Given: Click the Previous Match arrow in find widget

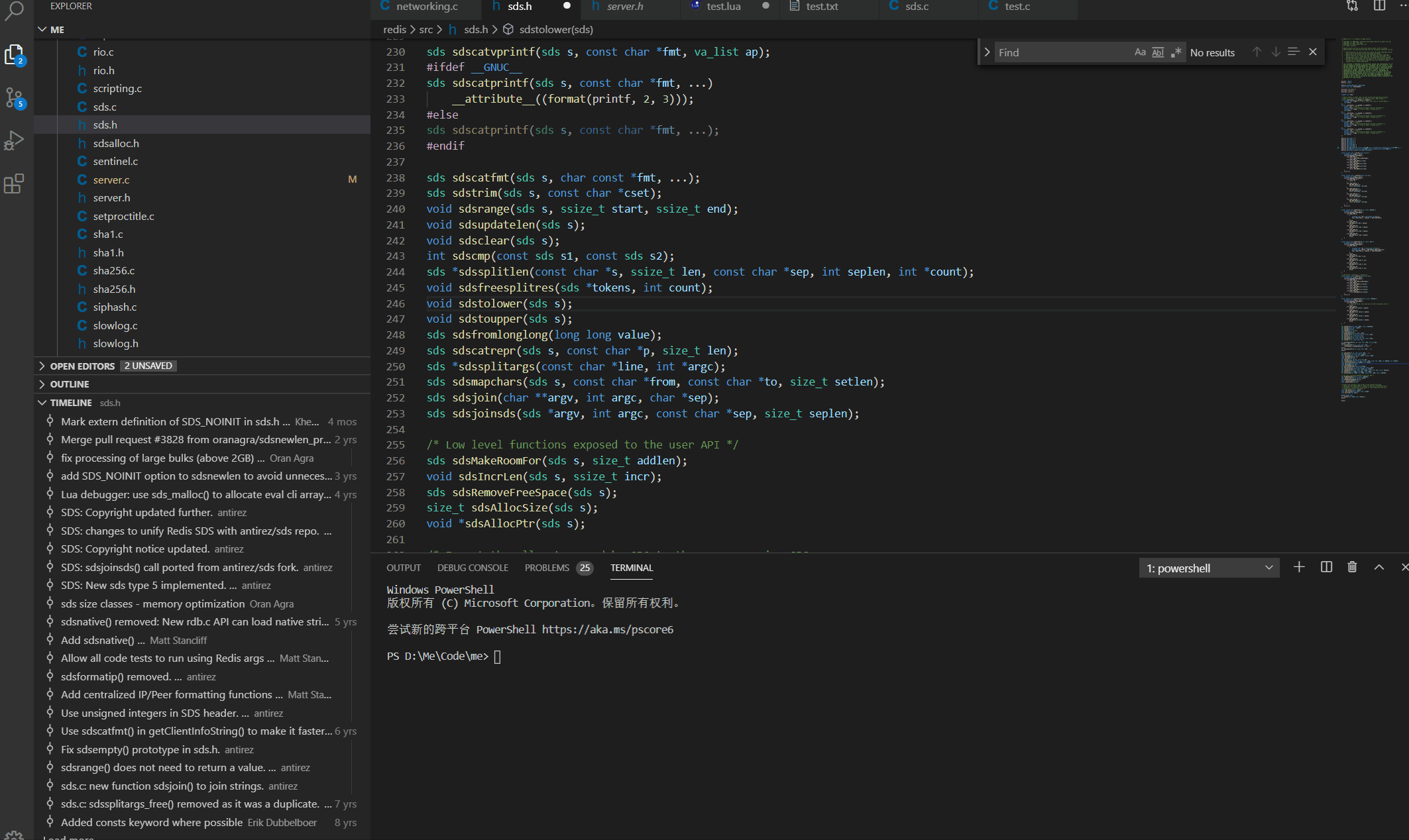Looking at the screenshot, I should click(x=1257, y=52).
